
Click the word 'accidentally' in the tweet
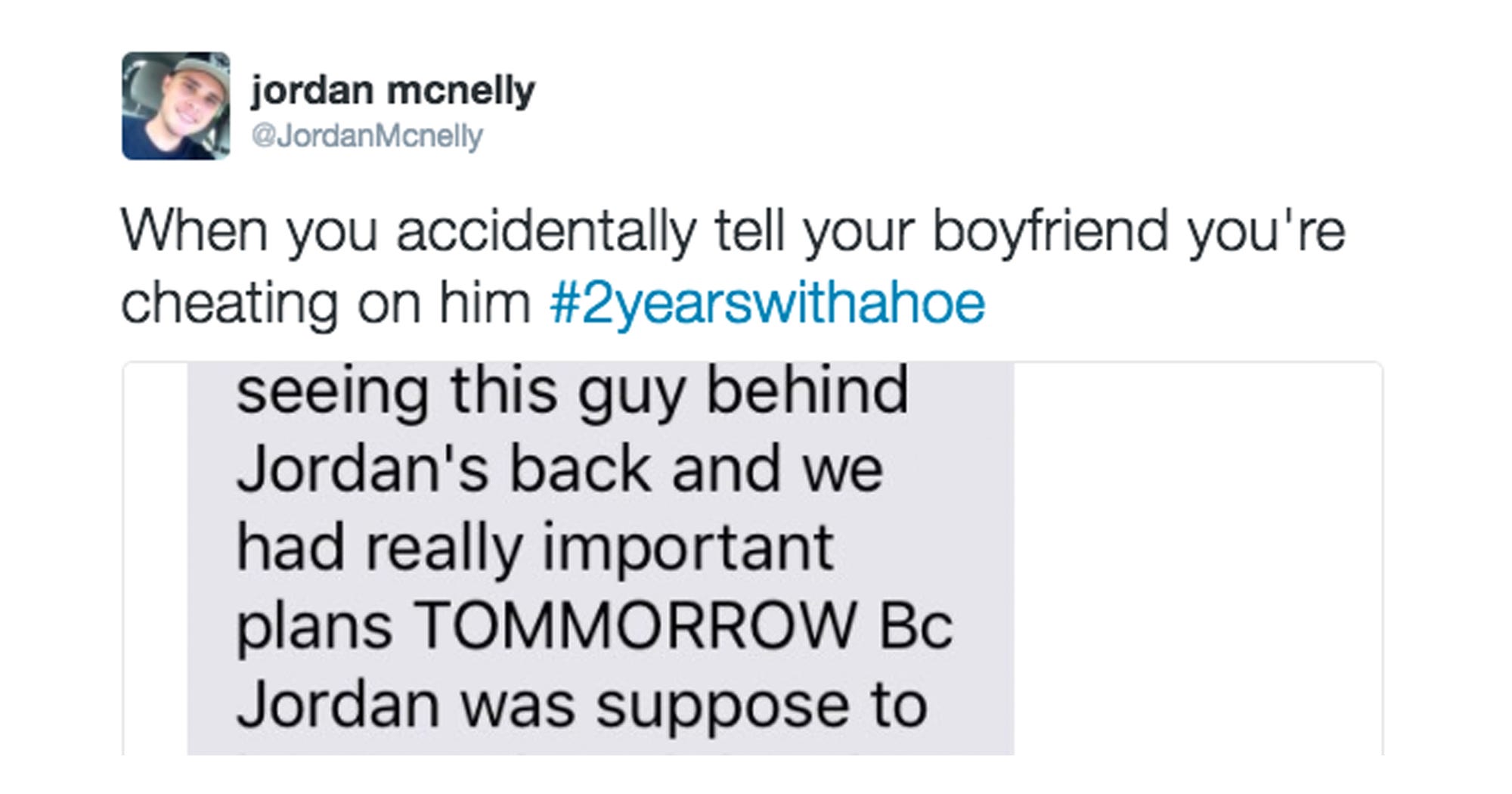tap(545, 231)
